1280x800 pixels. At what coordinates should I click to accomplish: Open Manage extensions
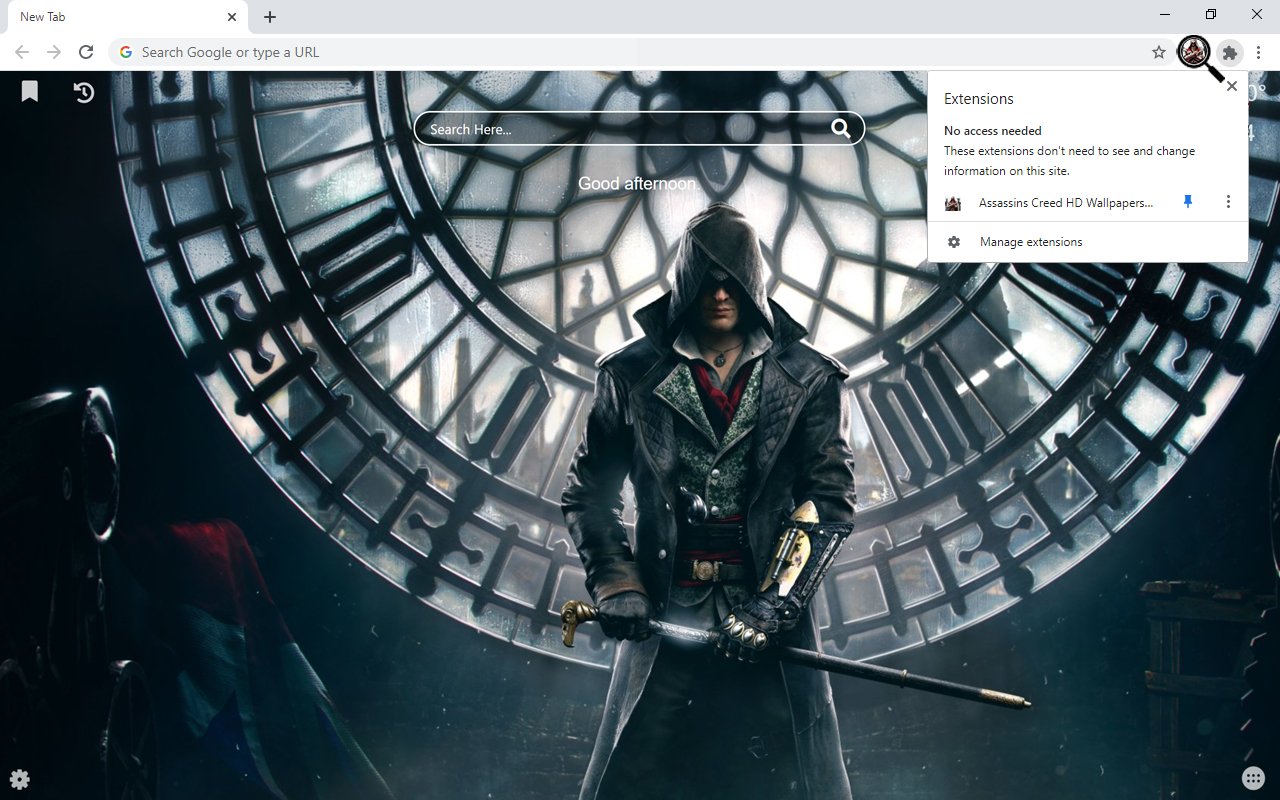click(1088, 242)
